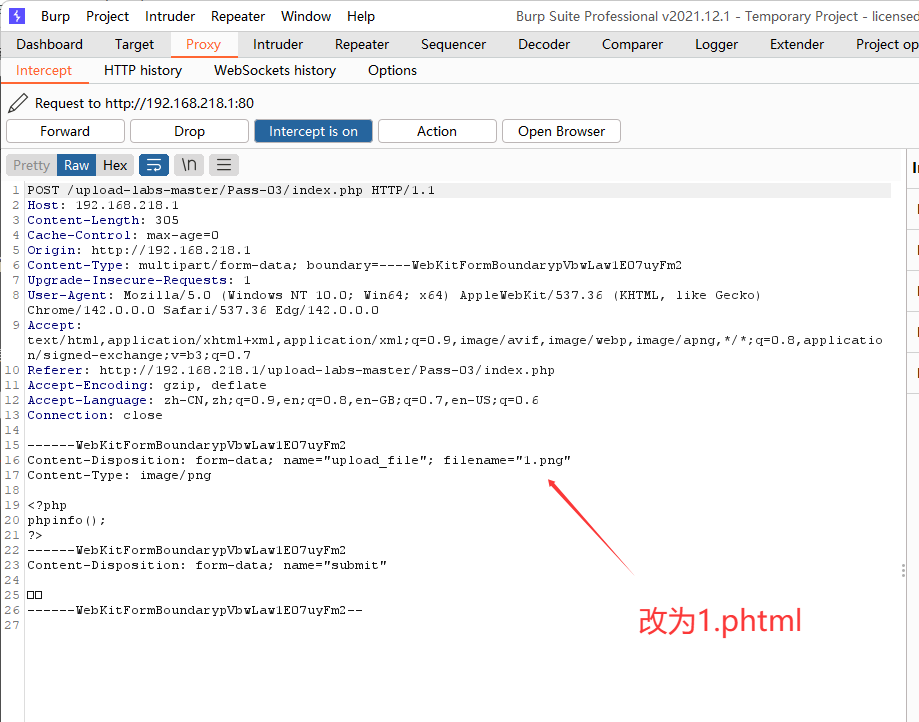The height and width of the screenshot is (722, 919).
Task: Switch to Raw view
Action: point(76,165)
